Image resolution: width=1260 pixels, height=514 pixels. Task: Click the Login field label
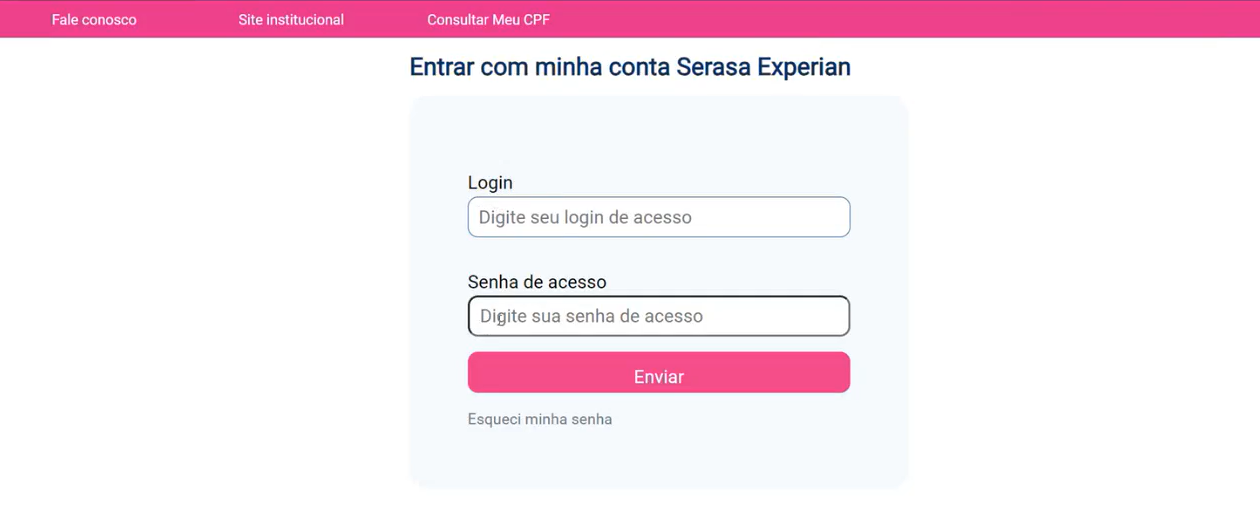tap(490, 183)
